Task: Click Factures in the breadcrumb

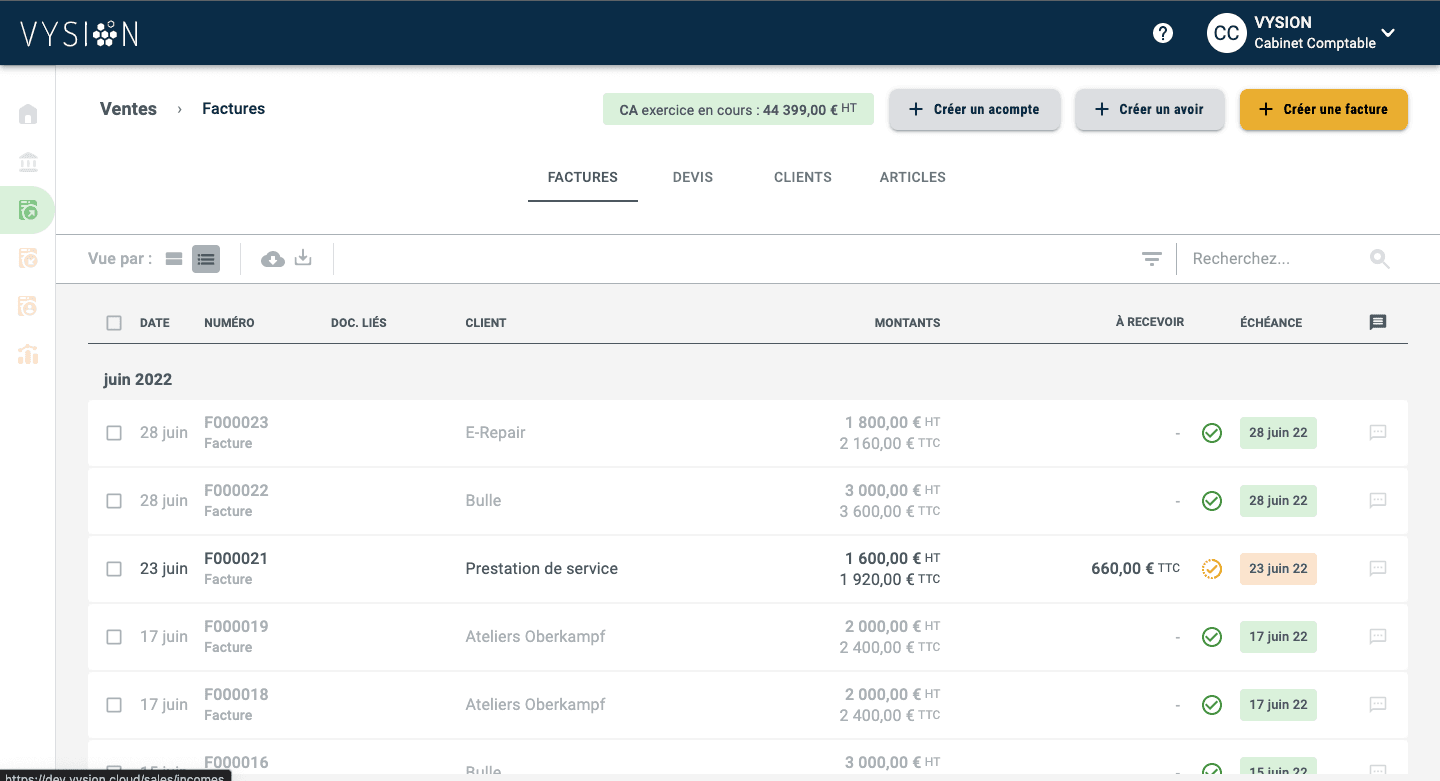Action: click(x=233, y=109)
